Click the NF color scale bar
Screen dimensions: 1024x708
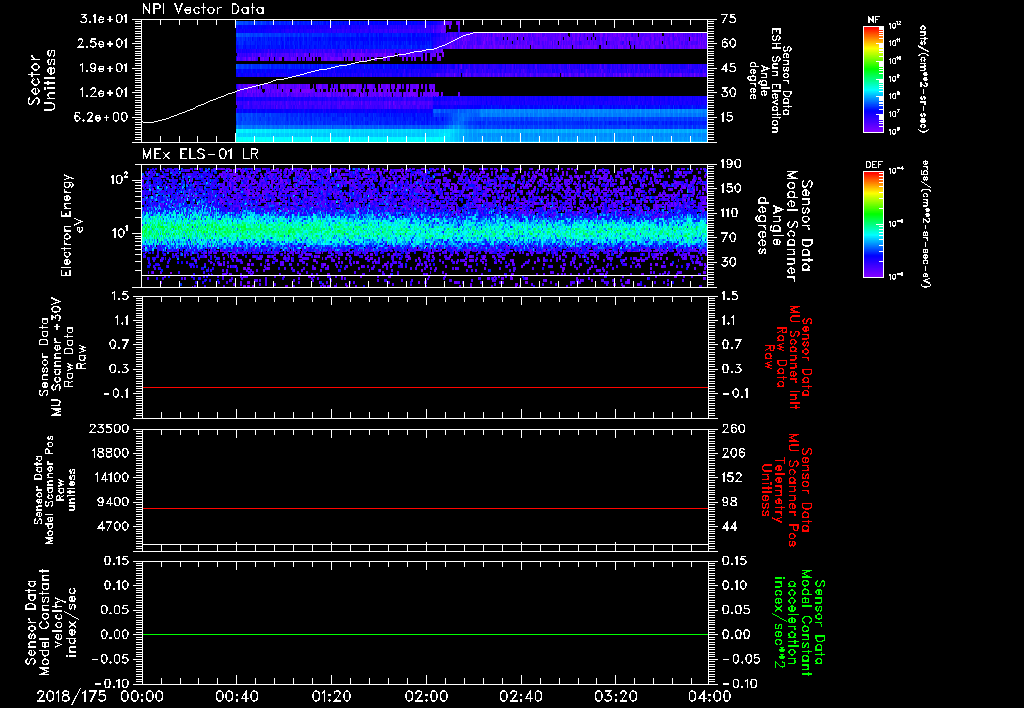click(873, 80)
